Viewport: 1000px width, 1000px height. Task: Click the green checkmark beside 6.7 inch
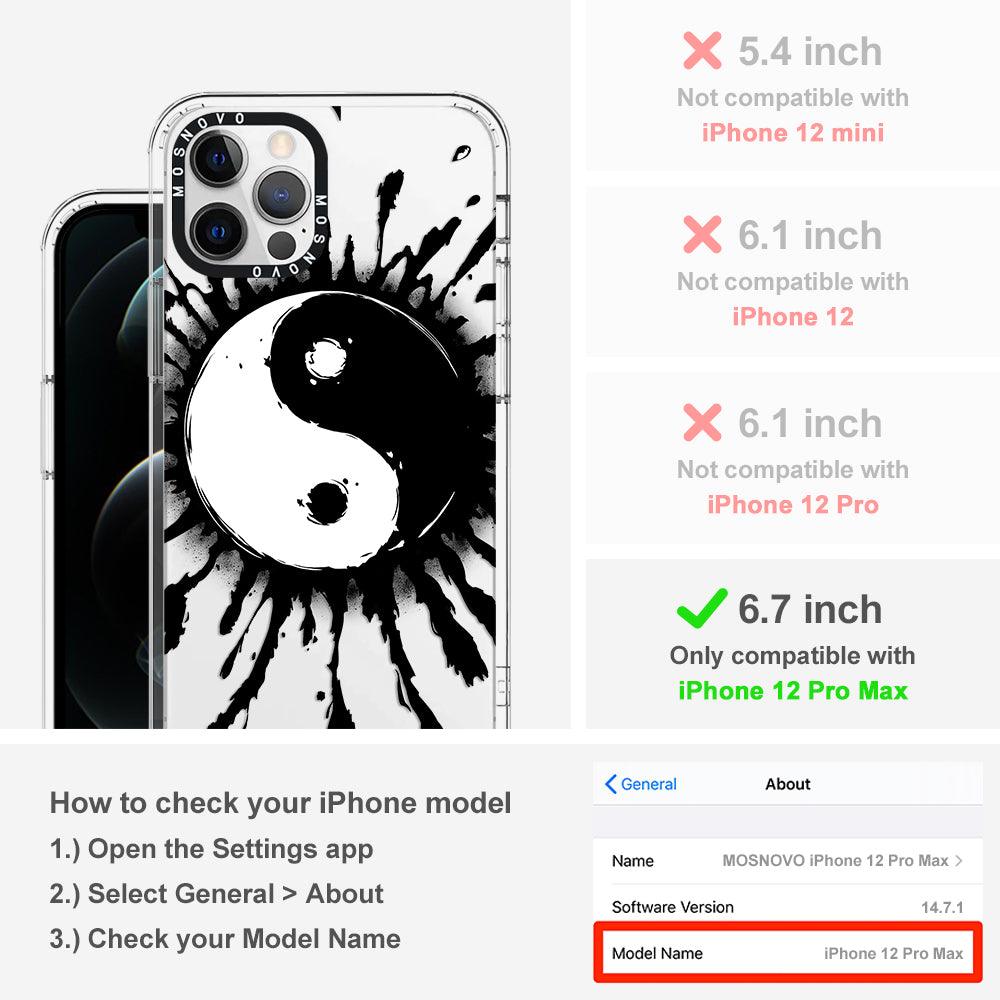[702, 608]
